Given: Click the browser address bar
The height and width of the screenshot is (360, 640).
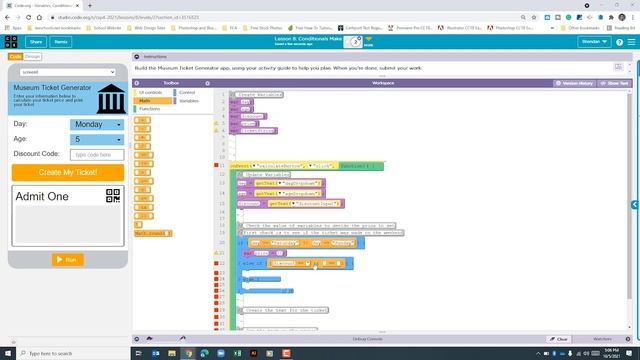Looking at the screenshot, I should (286, 18).
